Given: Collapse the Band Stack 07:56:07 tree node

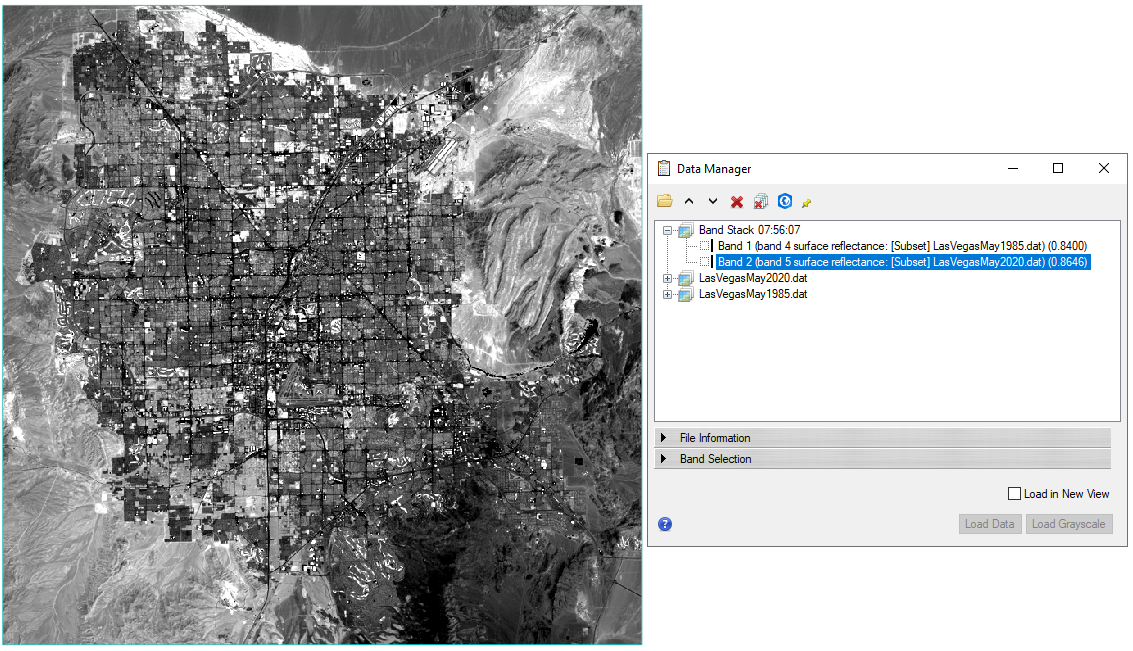Looking at the screenshot, I should coord(668,230).
